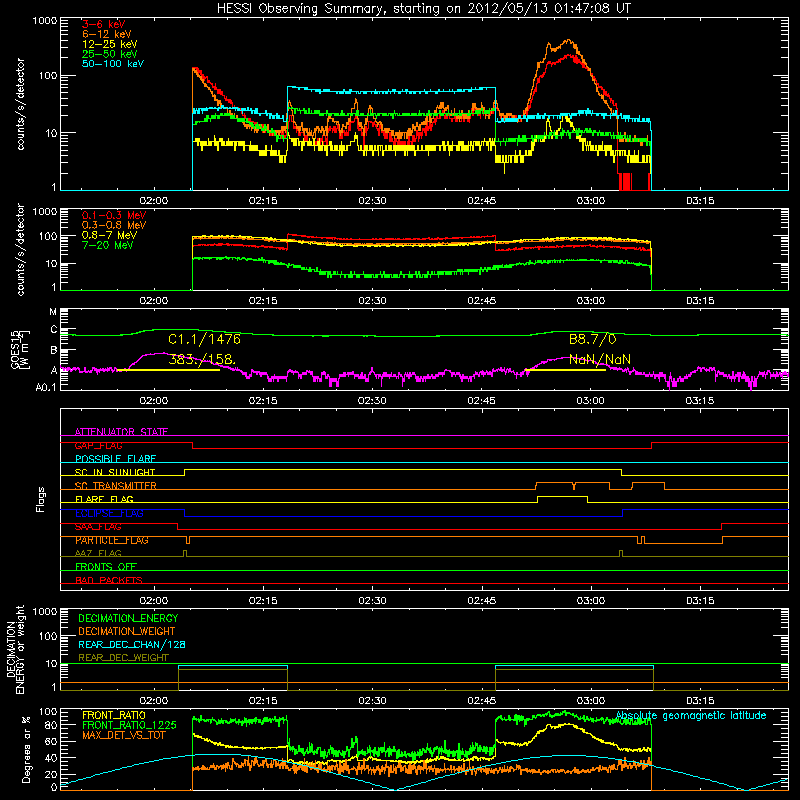
Task: Click 02:45 tick label under decimation plot
Action: pyautogui.click(x=482, y=701)
